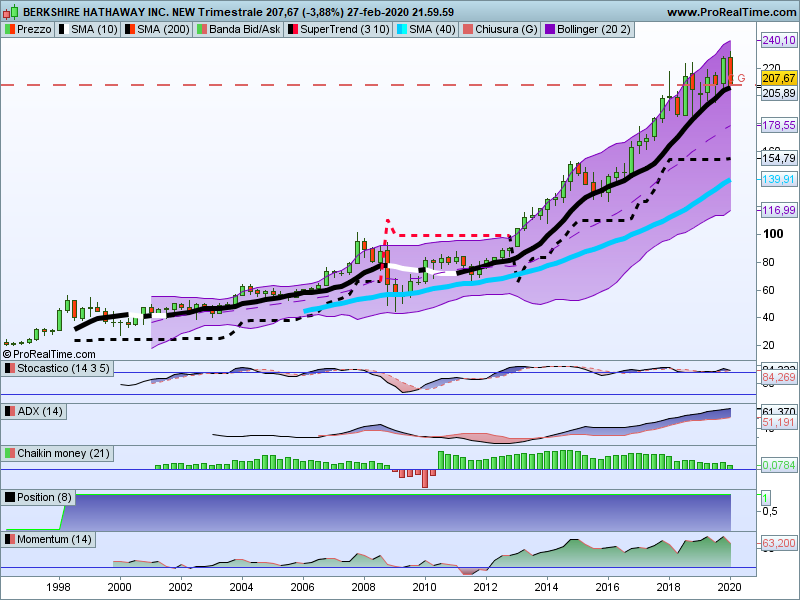Viewport: 800px width, 600px height.
Task: Open the Chaikin money (21) panel label
Action: (63, 453)
